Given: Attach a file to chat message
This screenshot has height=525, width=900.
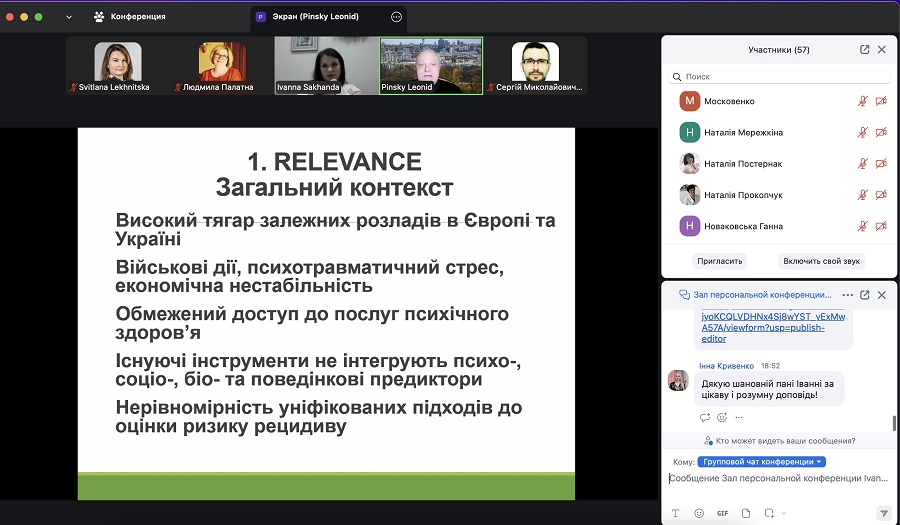Looking at the screenshot, I should [x=746, y=513].
